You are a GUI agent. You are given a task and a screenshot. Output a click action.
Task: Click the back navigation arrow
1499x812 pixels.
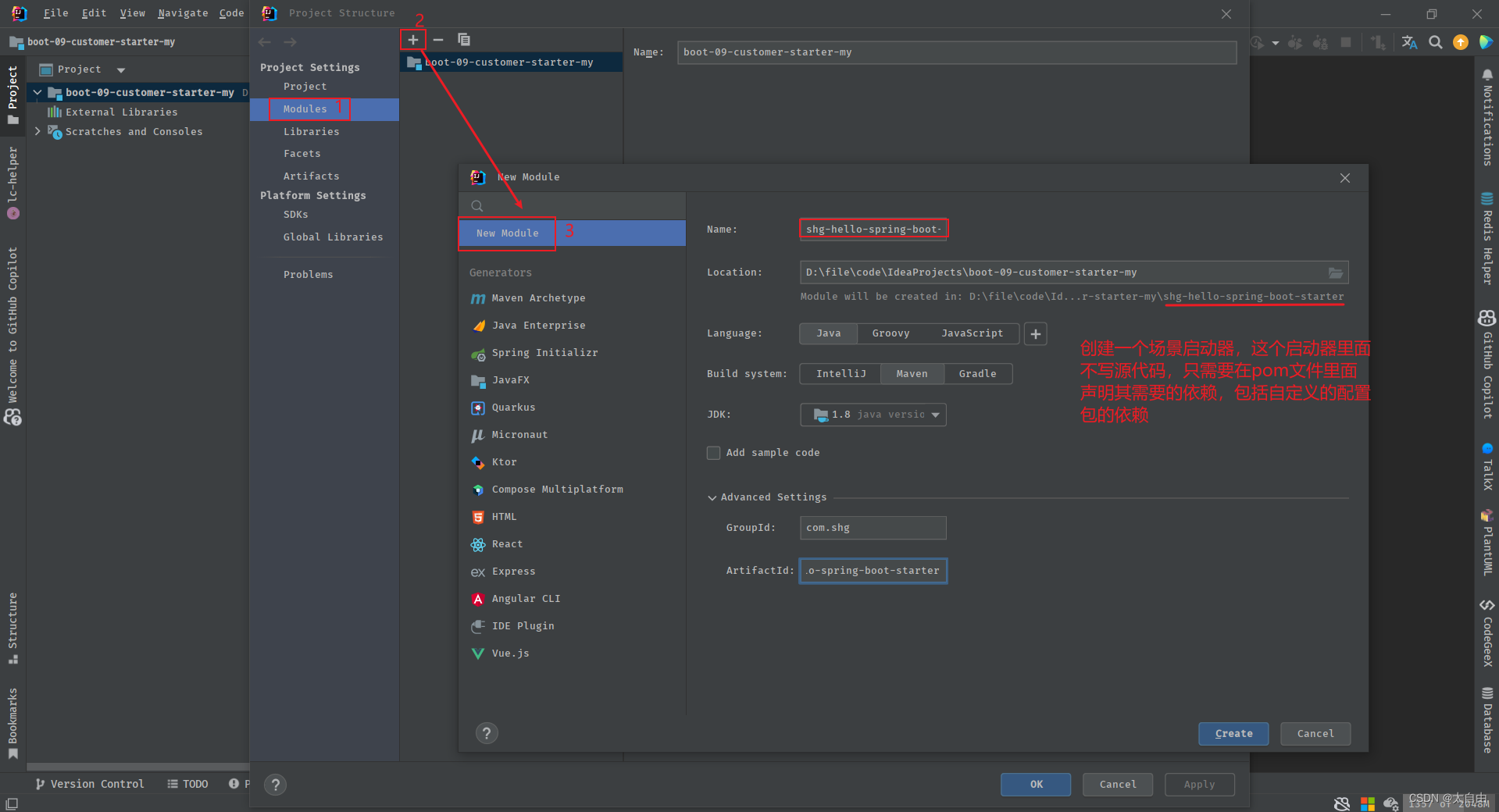[265, 42]
